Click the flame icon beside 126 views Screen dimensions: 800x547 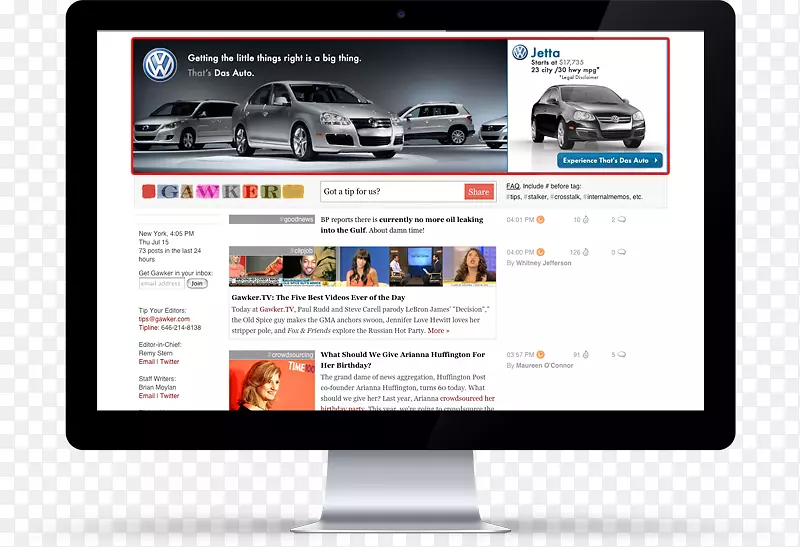[586, 253]
